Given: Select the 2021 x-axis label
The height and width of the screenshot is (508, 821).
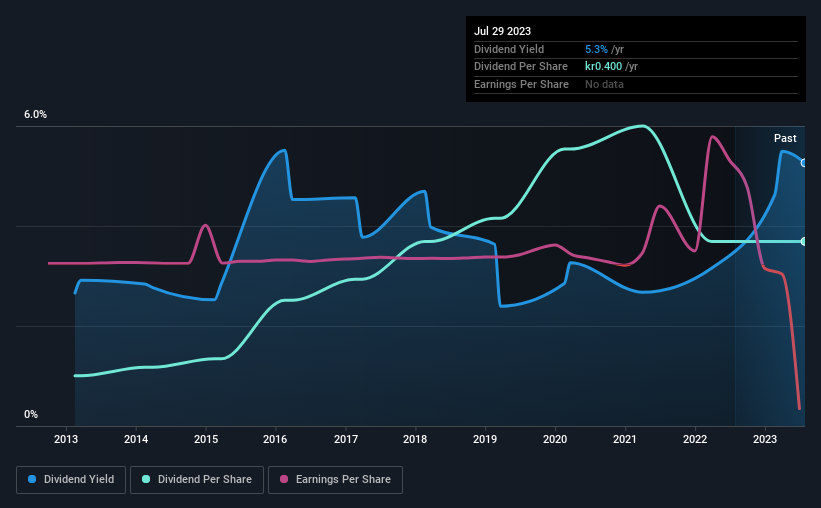Looking at the screenshot, I should [x=625, y=439].
